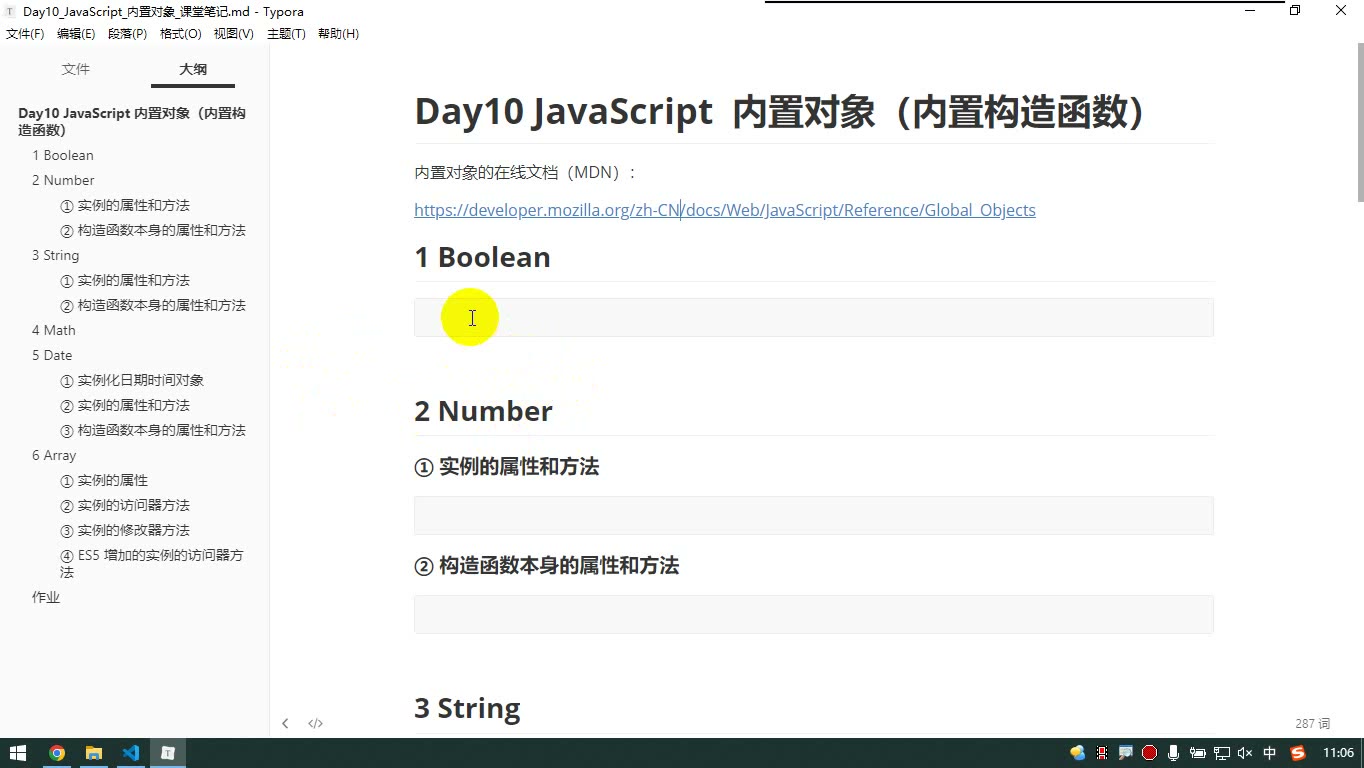Select the Typora taskbar icon
This screenshot has width=1364, height=768.
[168, 753]
